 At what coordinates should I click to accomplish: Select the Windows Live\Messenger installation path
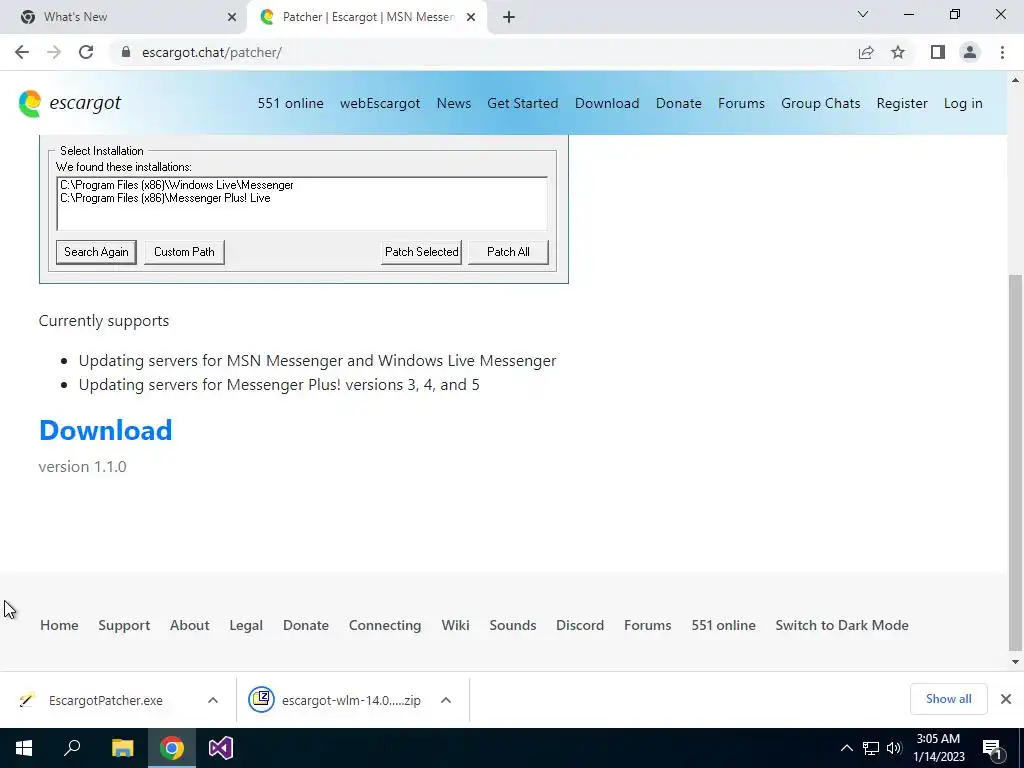tap(177, 185)
